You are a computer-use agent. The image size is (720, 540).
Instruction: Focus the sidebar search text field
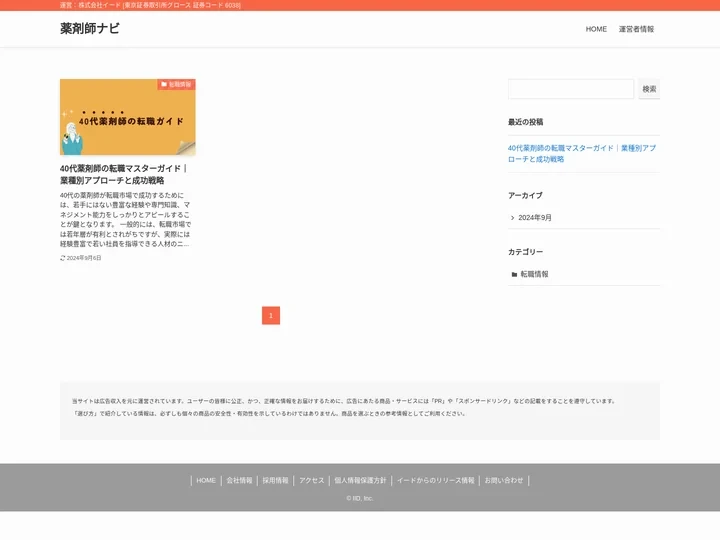click(570, 89)
